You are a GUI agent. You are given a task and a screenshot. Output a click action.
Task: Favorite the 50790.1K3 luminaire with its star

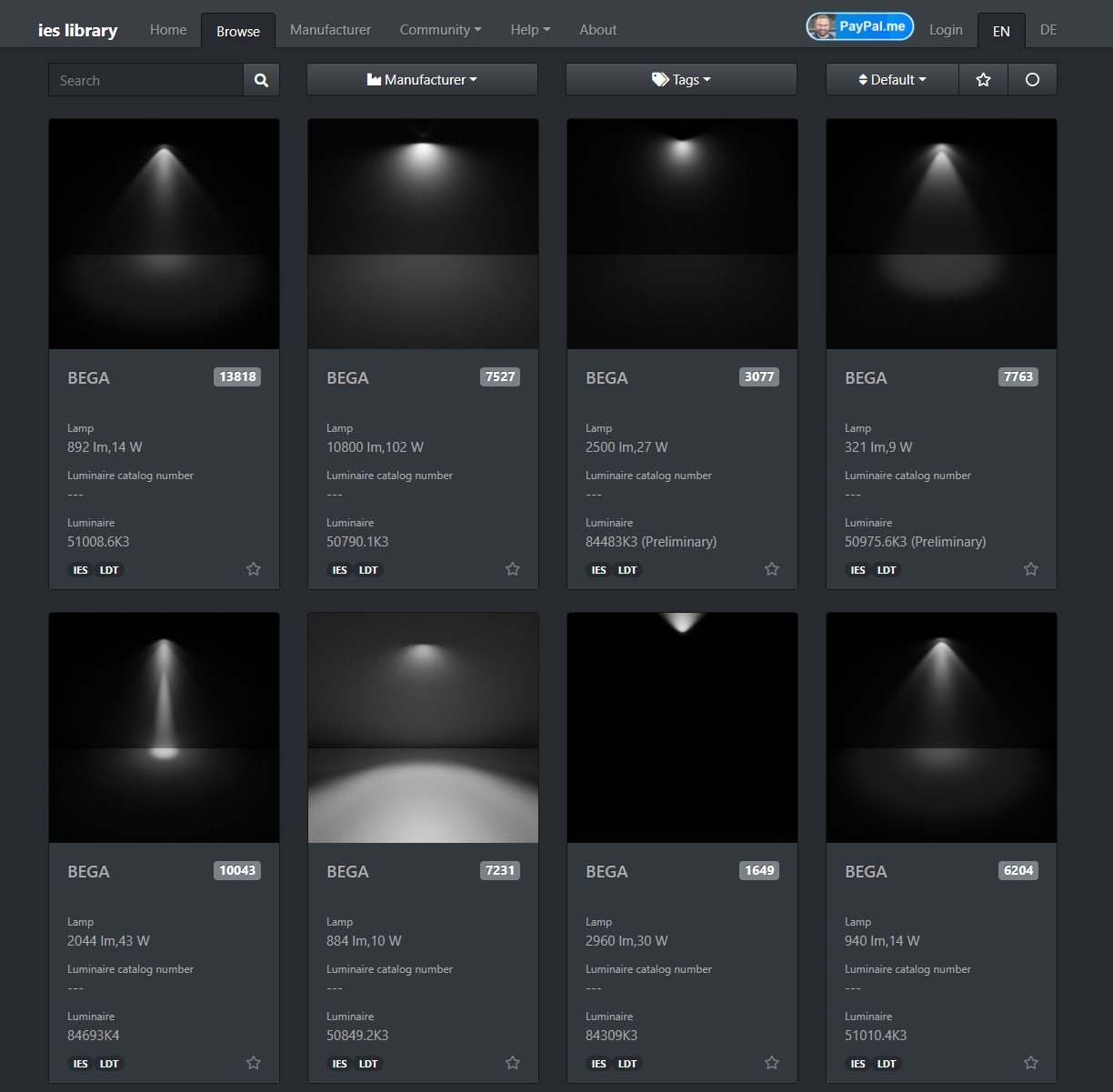click(513, 569)
